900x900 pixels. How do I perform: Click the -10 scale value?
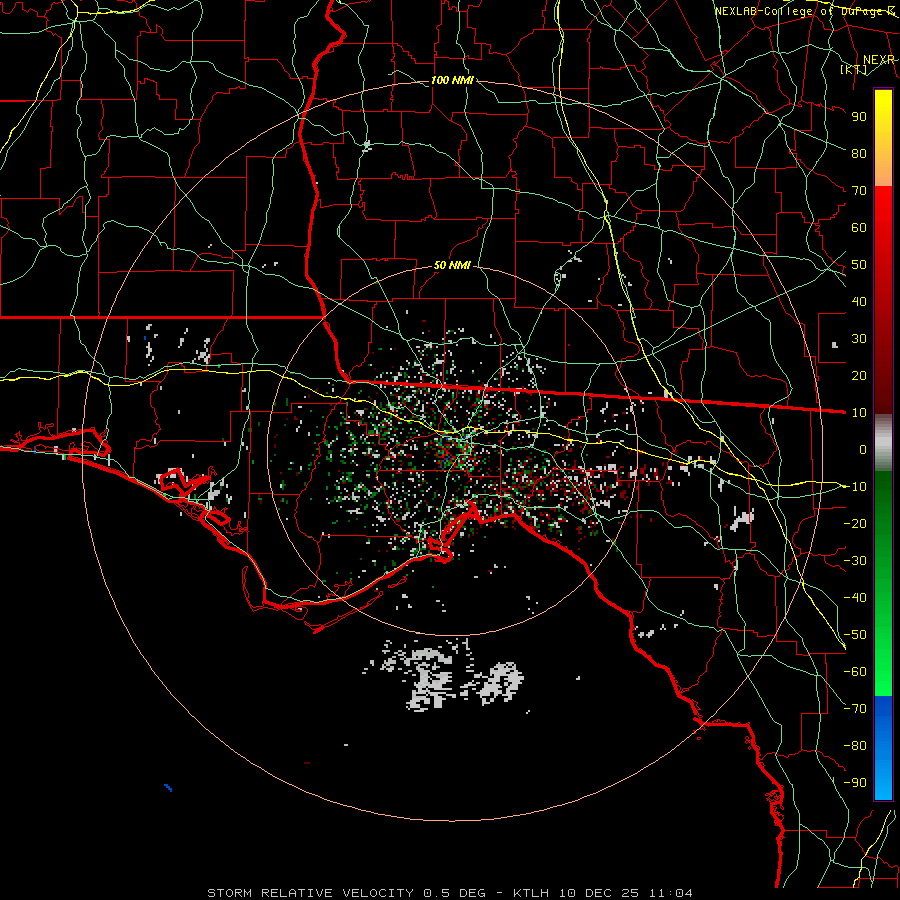click(x=855, y=487)
